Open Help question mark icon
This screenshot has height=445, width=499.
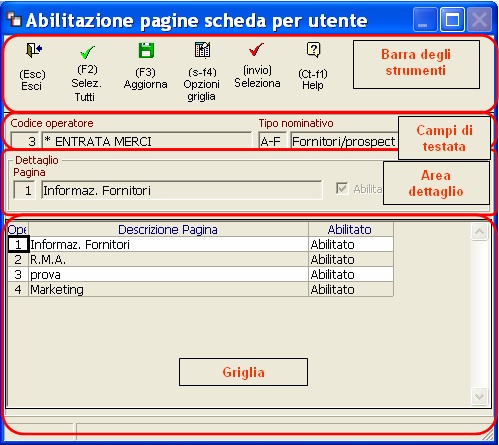coord(313,50)
